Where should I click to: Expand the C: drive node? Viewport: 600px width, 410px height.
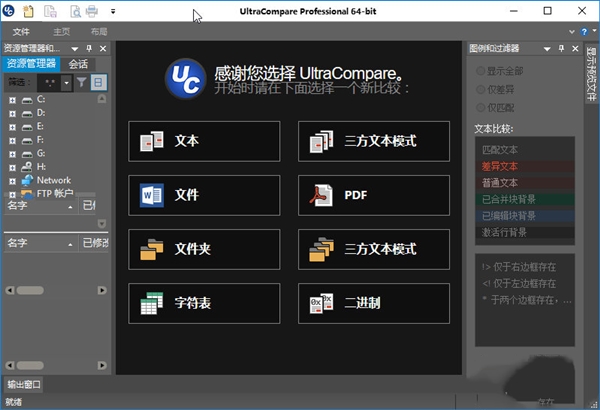click(12, 100)
